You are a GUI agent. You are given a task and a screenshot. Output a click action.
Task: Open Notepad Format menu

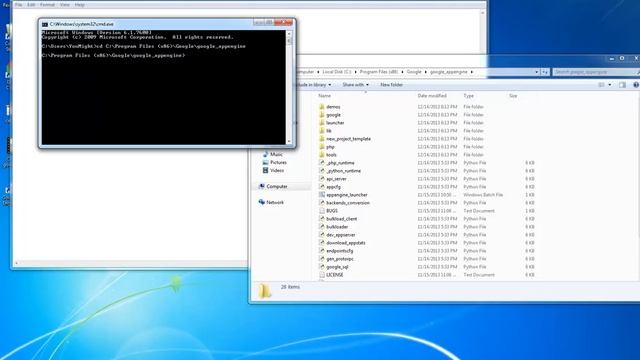(x=47, y=5)
